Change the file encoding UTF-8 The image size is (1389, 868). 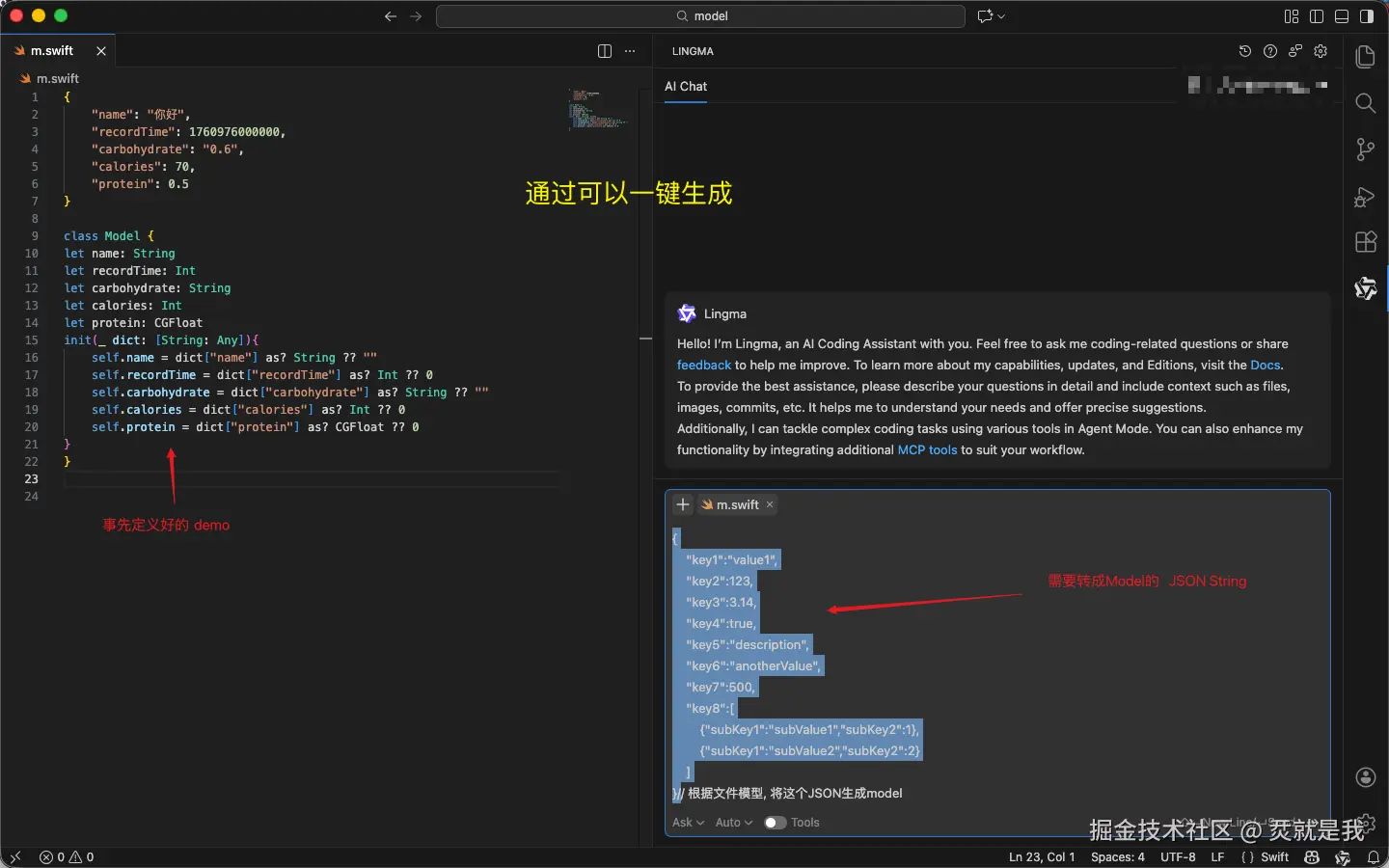coord(1178,857)
